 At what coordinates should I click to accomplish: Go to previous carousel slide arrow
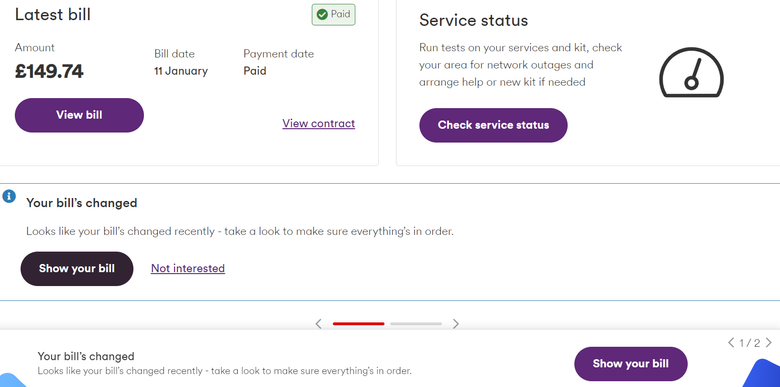point(318,324)
